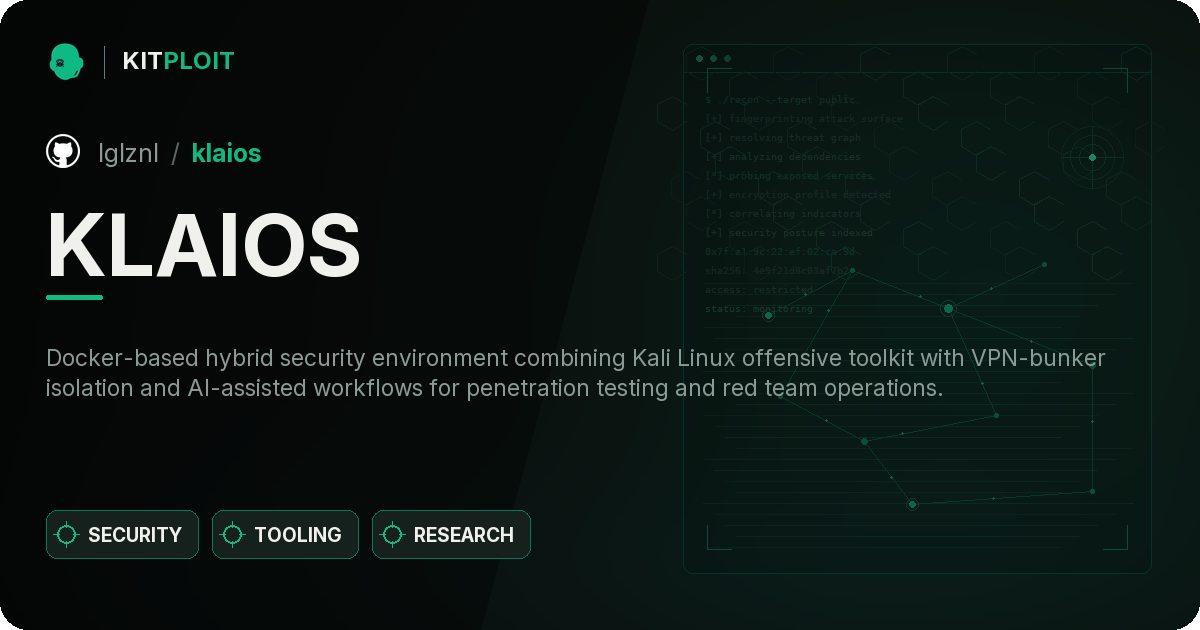Viewport: 1200px width, 630px height.
Task: Click the KITPLOIT brand name
Action: 178,61
